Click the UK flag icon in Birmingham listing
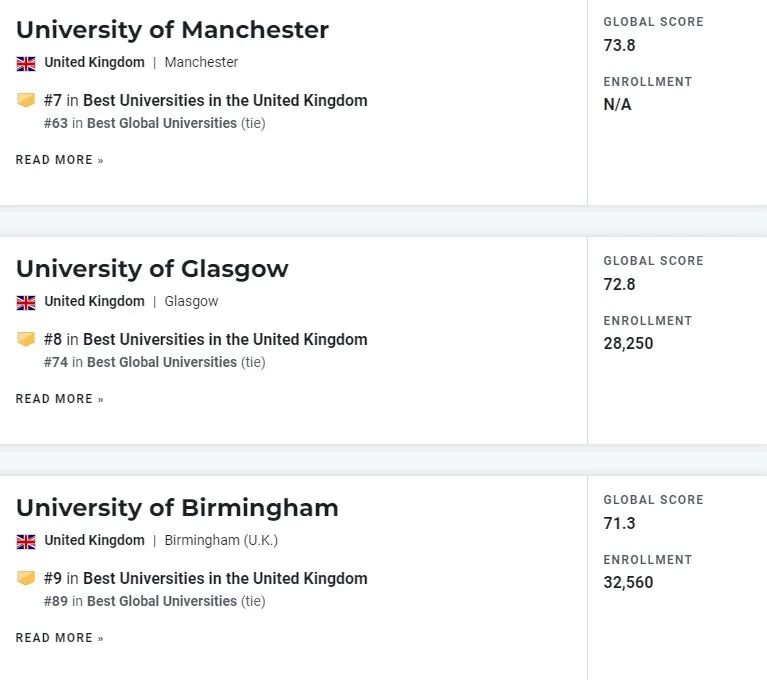 coord(26,542)
